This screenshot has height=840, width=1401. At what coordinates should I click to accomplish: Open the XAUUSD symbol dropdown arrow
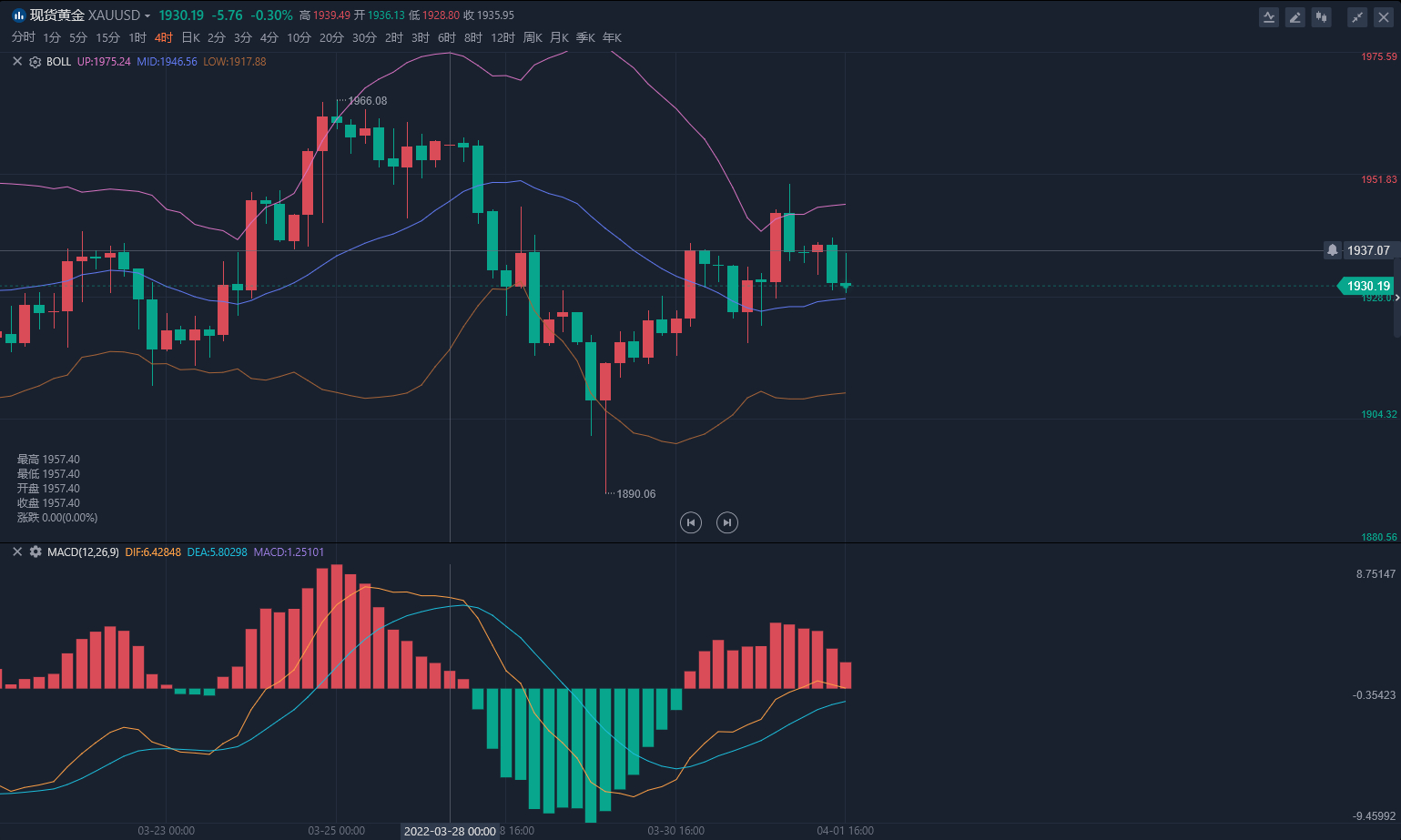pos(147,16)
